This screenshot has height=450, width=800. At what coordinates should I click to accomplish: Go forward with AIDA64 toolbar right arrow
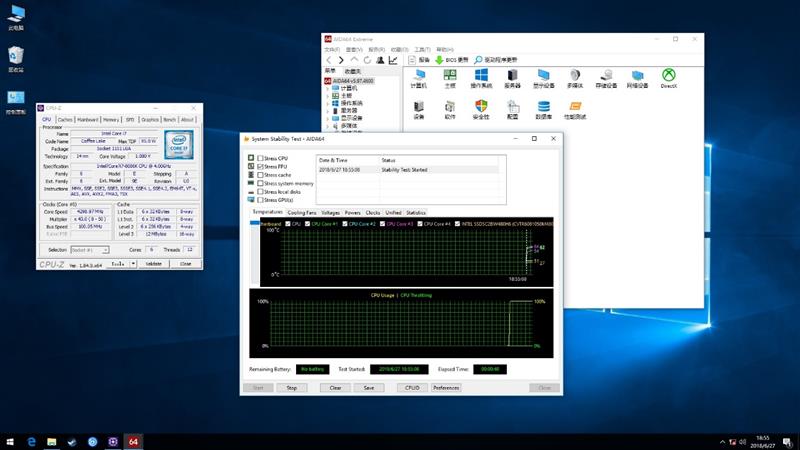pyautogui.click(x=341, y=60)
